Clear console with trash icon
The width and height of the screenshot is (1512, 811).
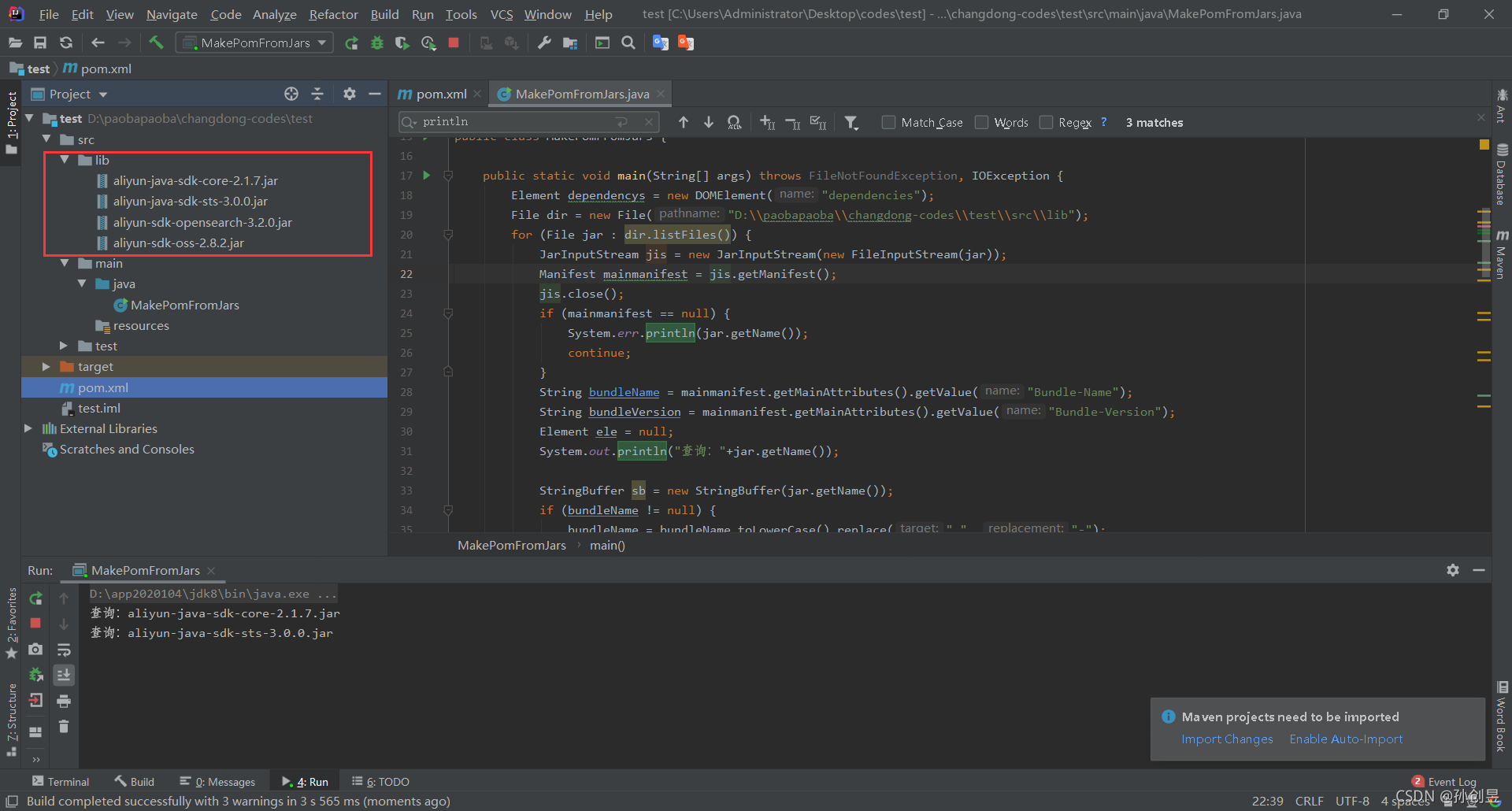coord(64,726)
